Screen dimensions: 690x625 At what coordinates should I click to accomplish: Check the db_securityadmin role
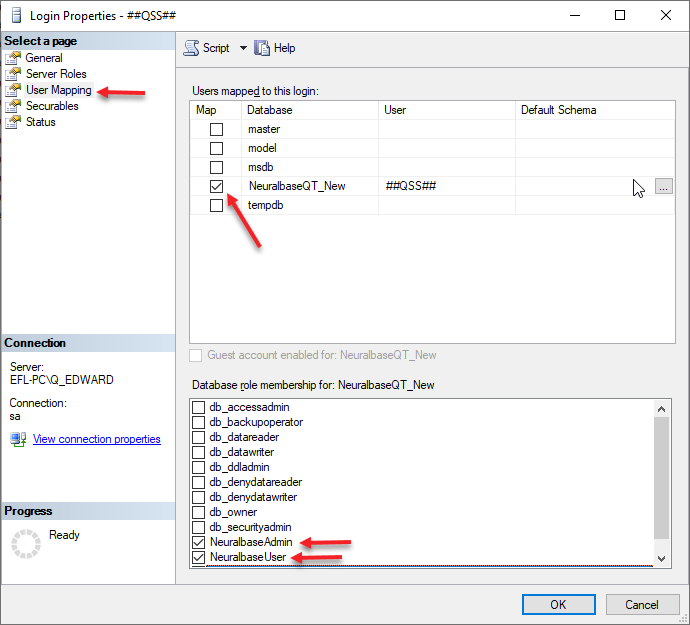[198, 527]
